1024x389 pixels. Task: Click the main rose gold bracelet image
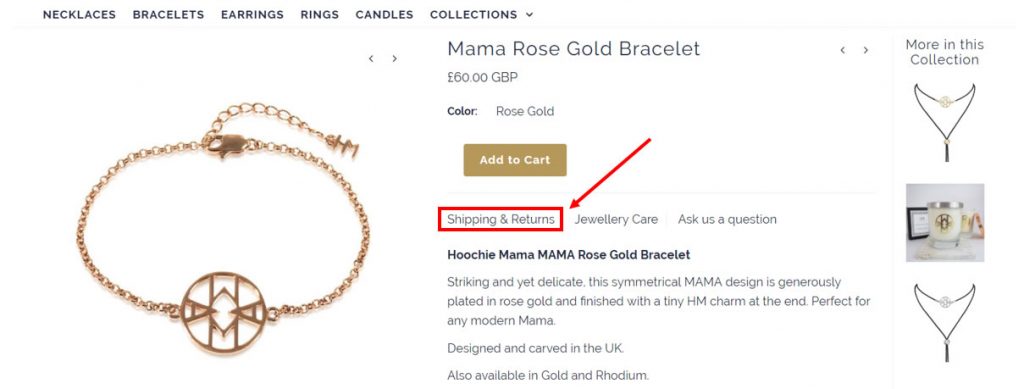[x=222, y=228]
